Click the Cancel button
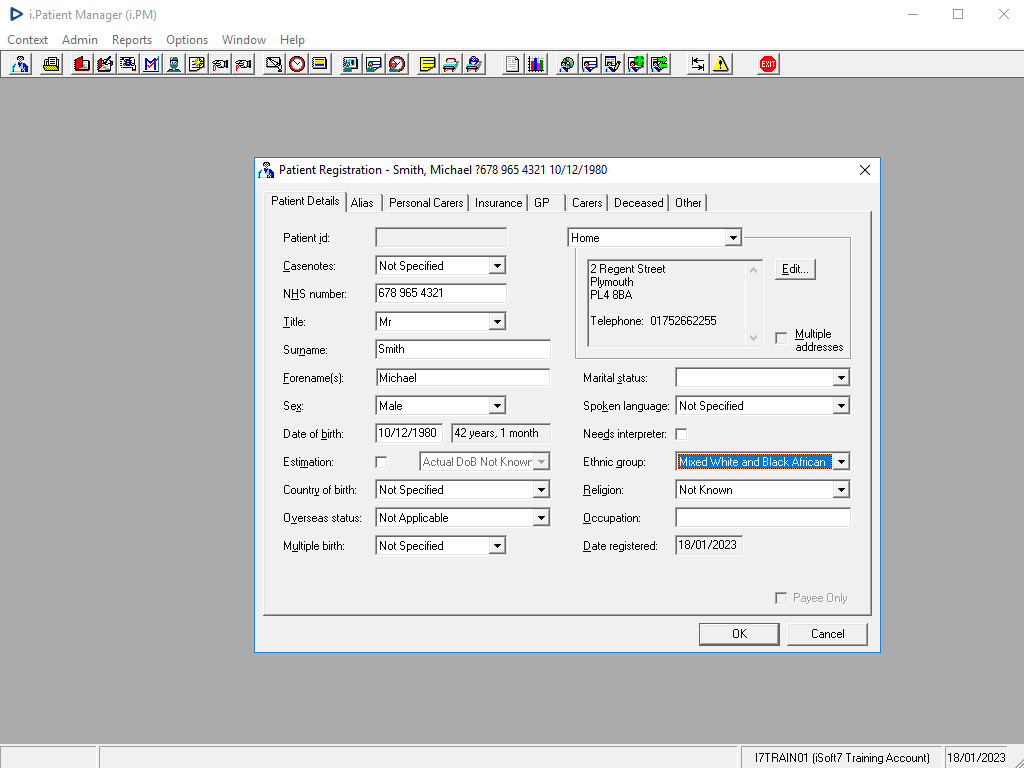Image resolution: width=1024 pixels, height=768 pixels. [x=827, y=634]
